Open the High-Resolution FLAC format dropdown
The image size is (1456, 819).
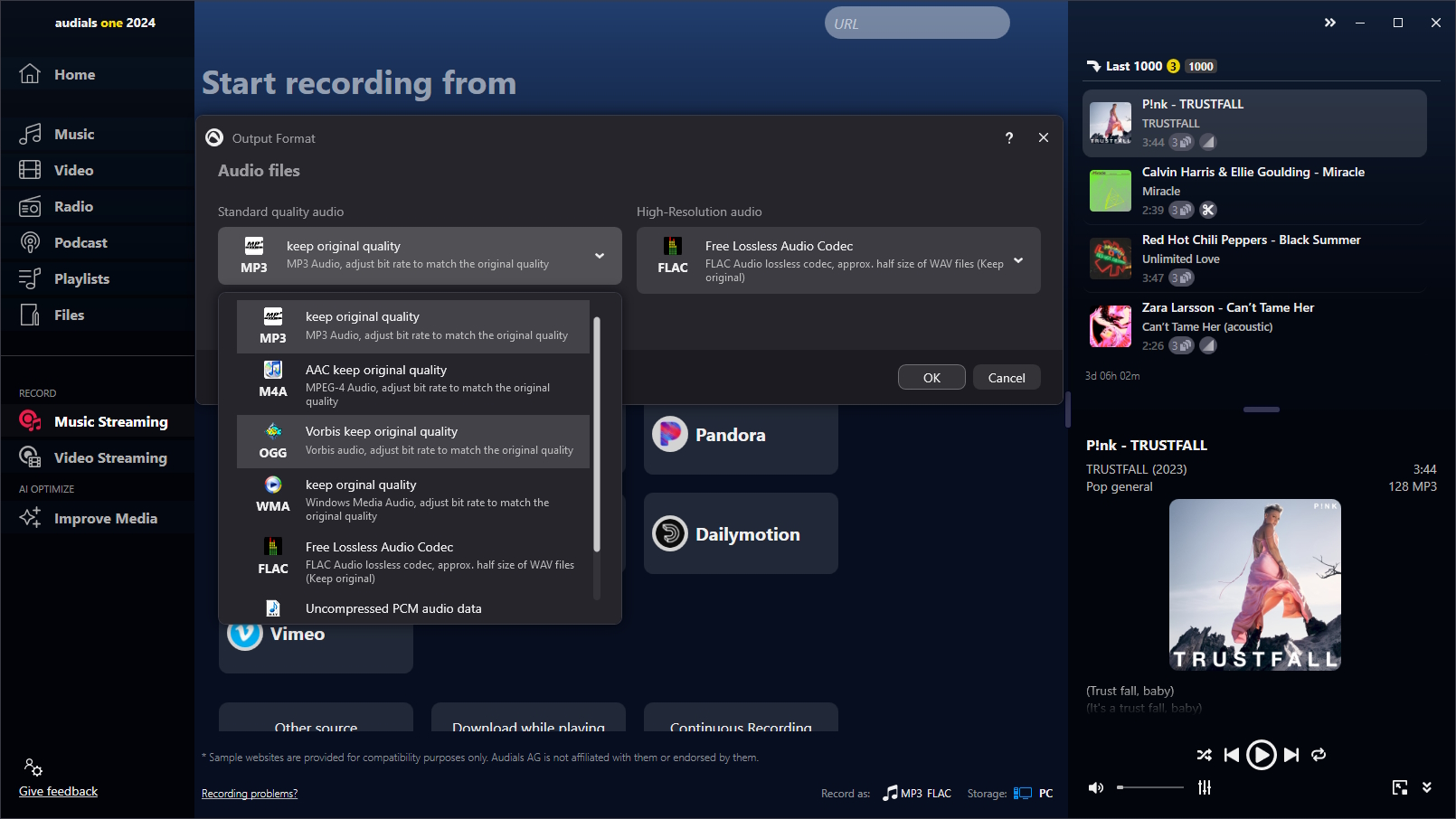[x=1018, y=260]
